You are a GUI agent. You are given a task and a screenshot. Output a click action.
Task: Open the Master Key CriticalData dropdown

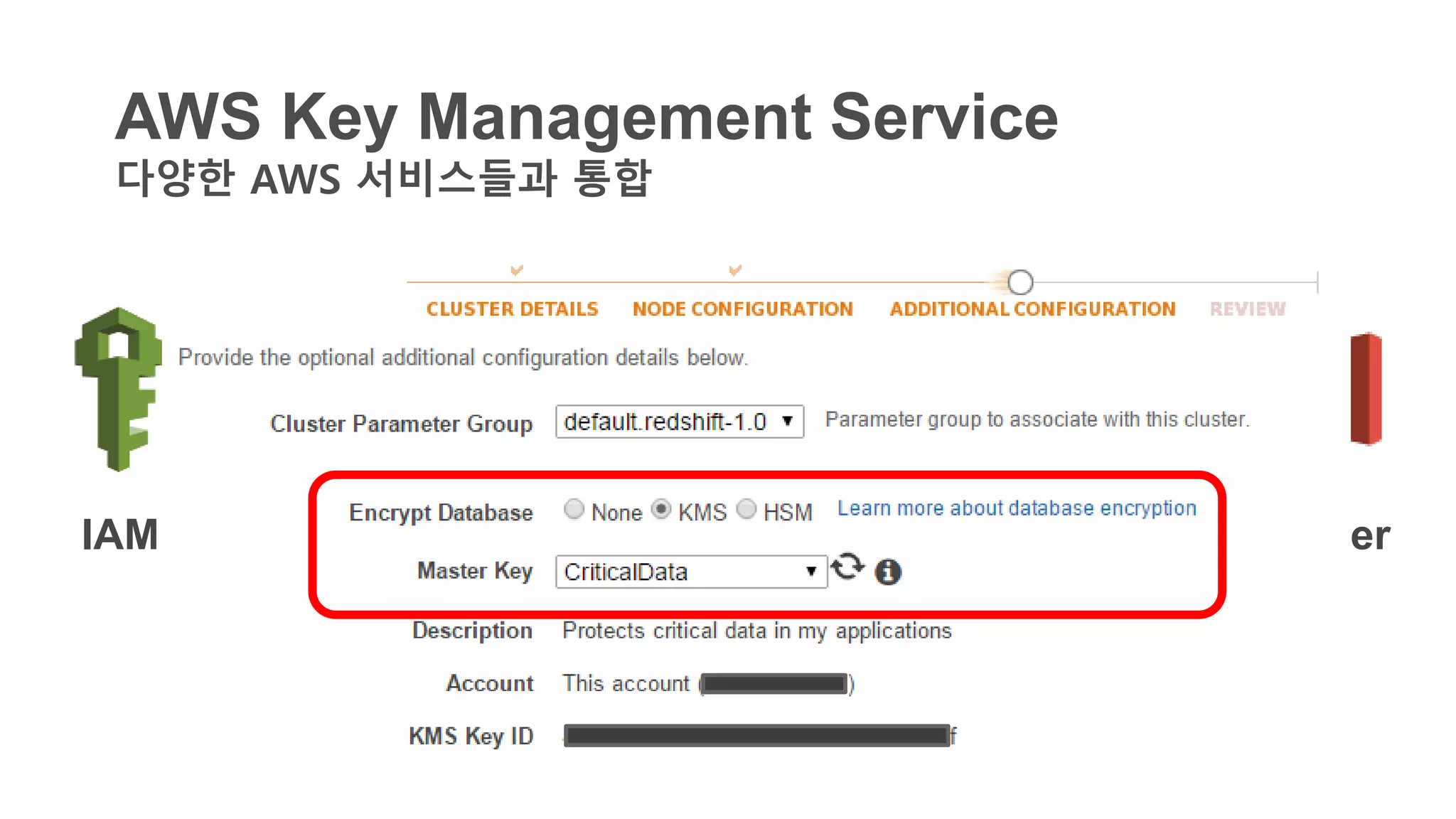pos(691,572)
